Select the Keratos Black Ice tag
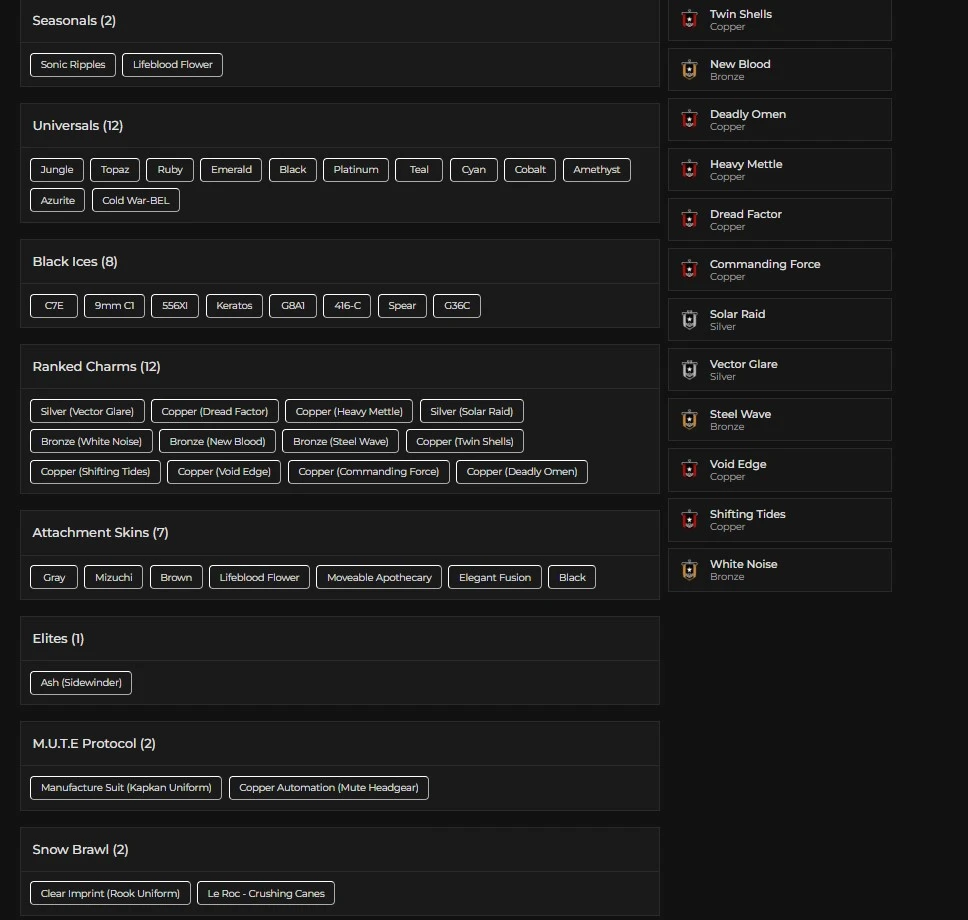Viewport: 968px width, 920px height. (234, 306)
